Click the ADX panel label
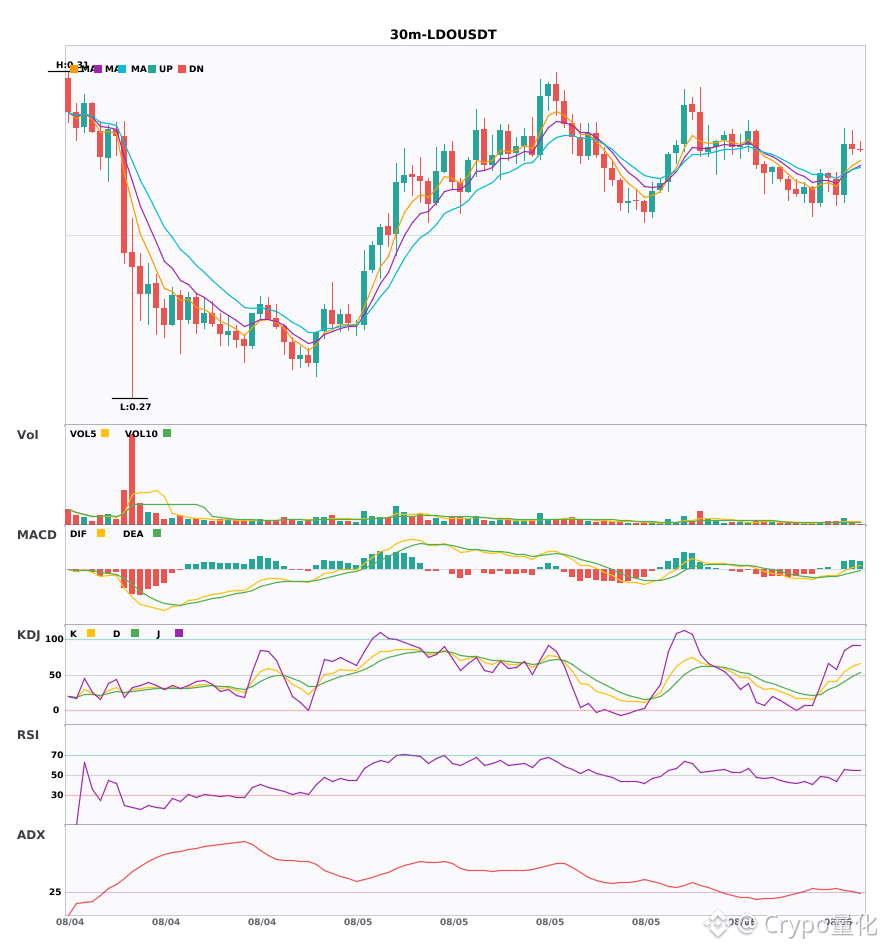885x950 pixels. pos(31,835)
